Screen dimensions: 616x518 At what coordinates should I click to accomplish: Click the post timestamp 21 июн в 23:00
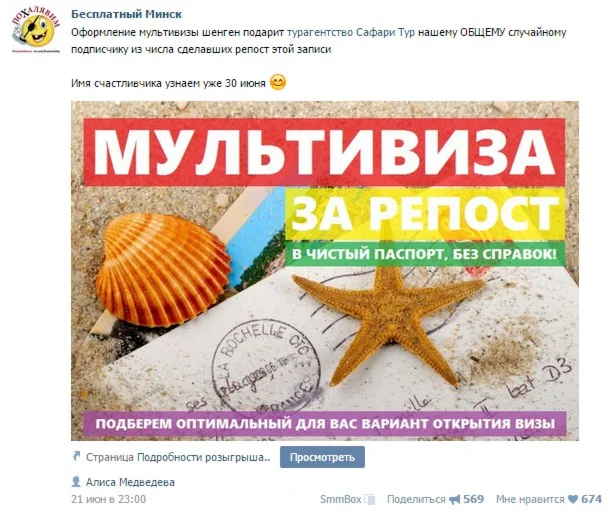point(108,499)
